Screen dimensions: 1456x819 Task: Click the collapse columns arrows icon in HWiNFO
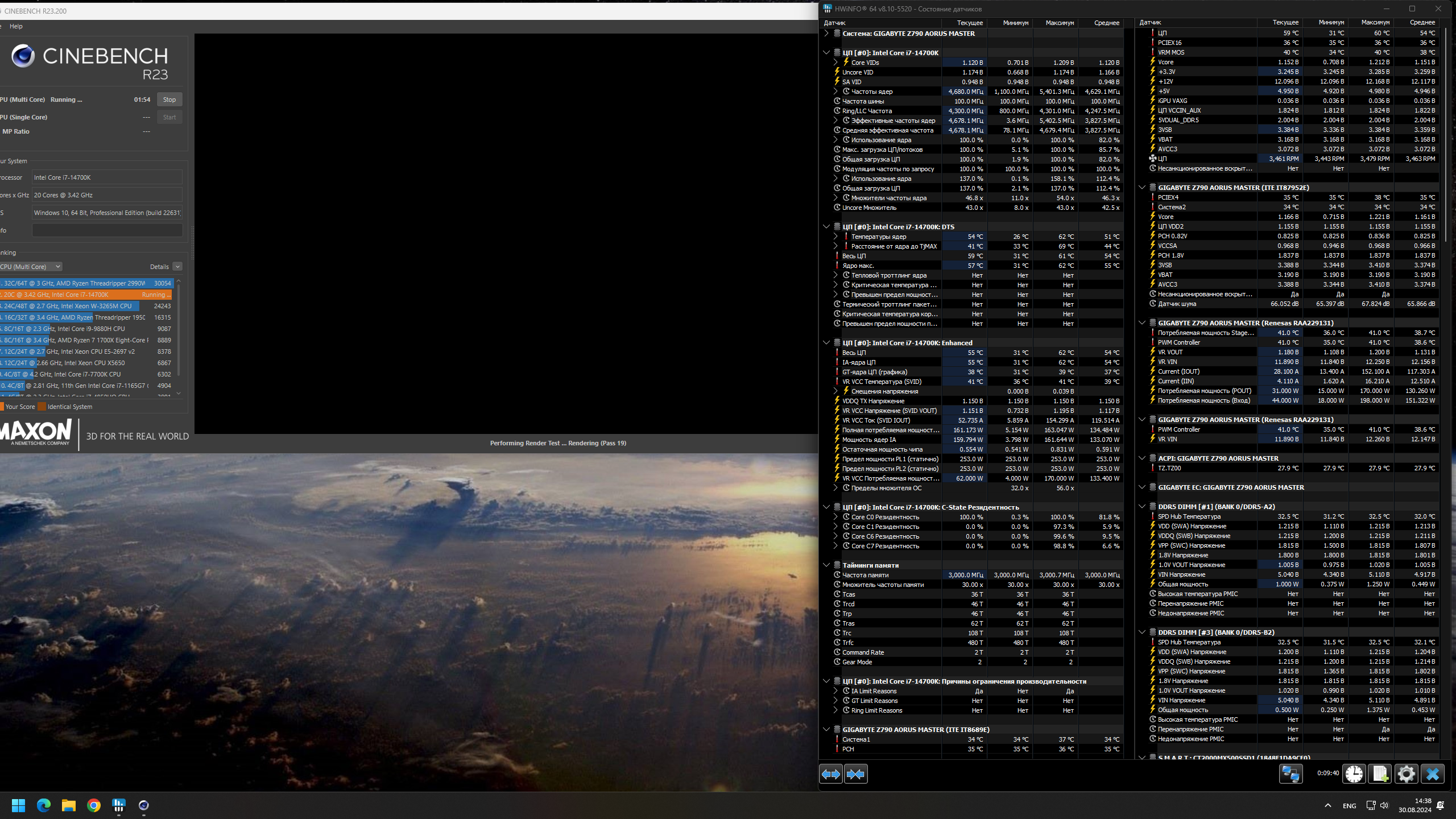[855, 774]
